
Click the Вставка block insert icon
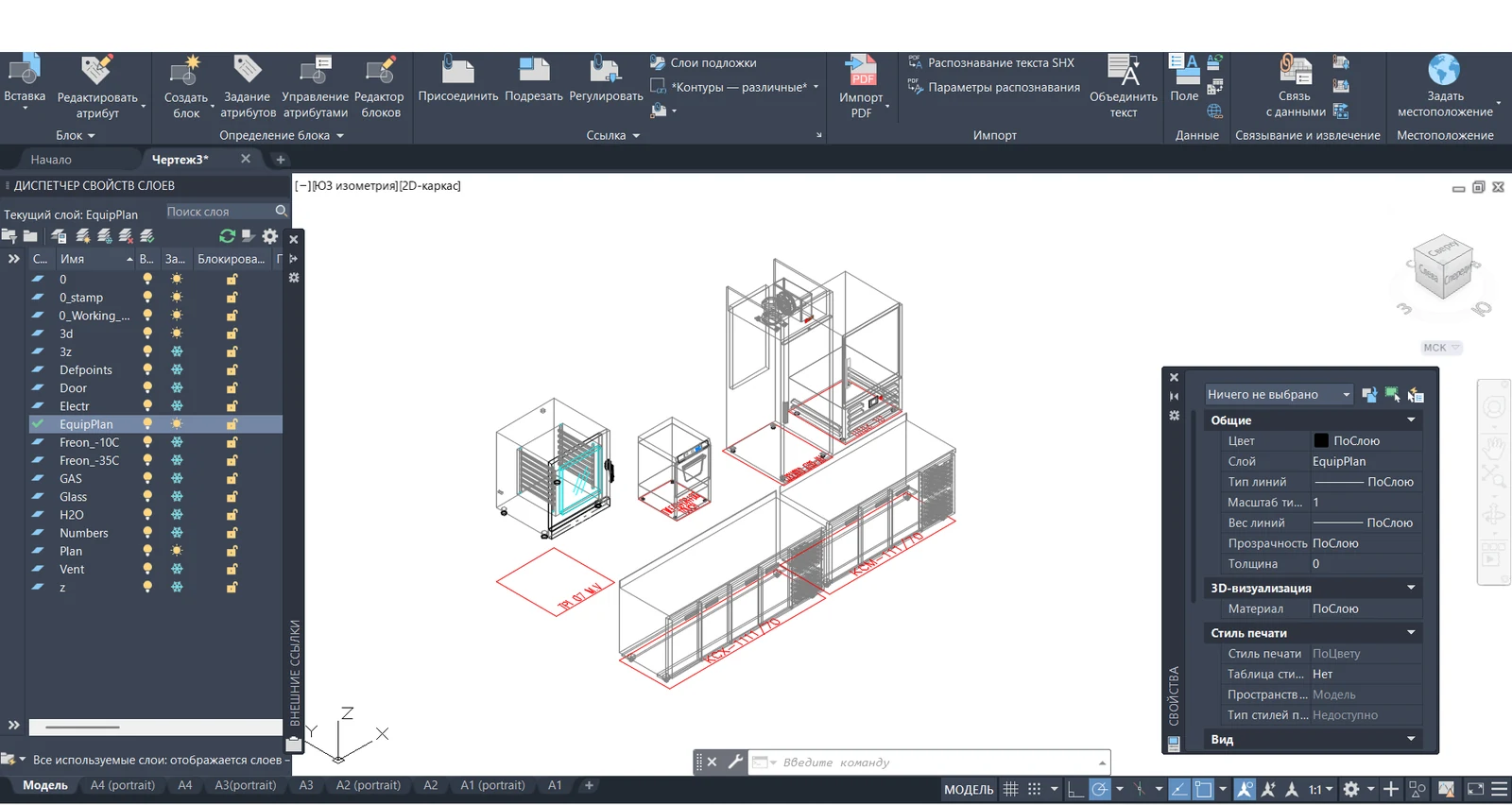click(24, 70)
